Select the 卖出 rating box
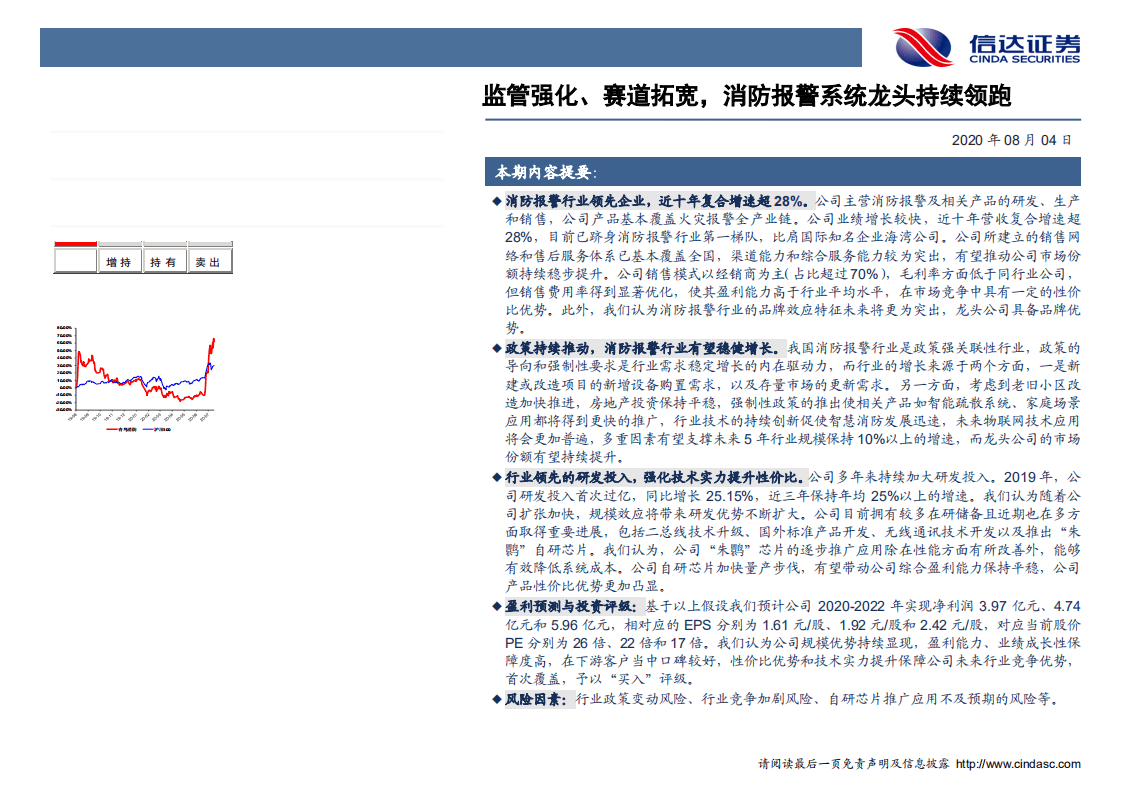 209,262
